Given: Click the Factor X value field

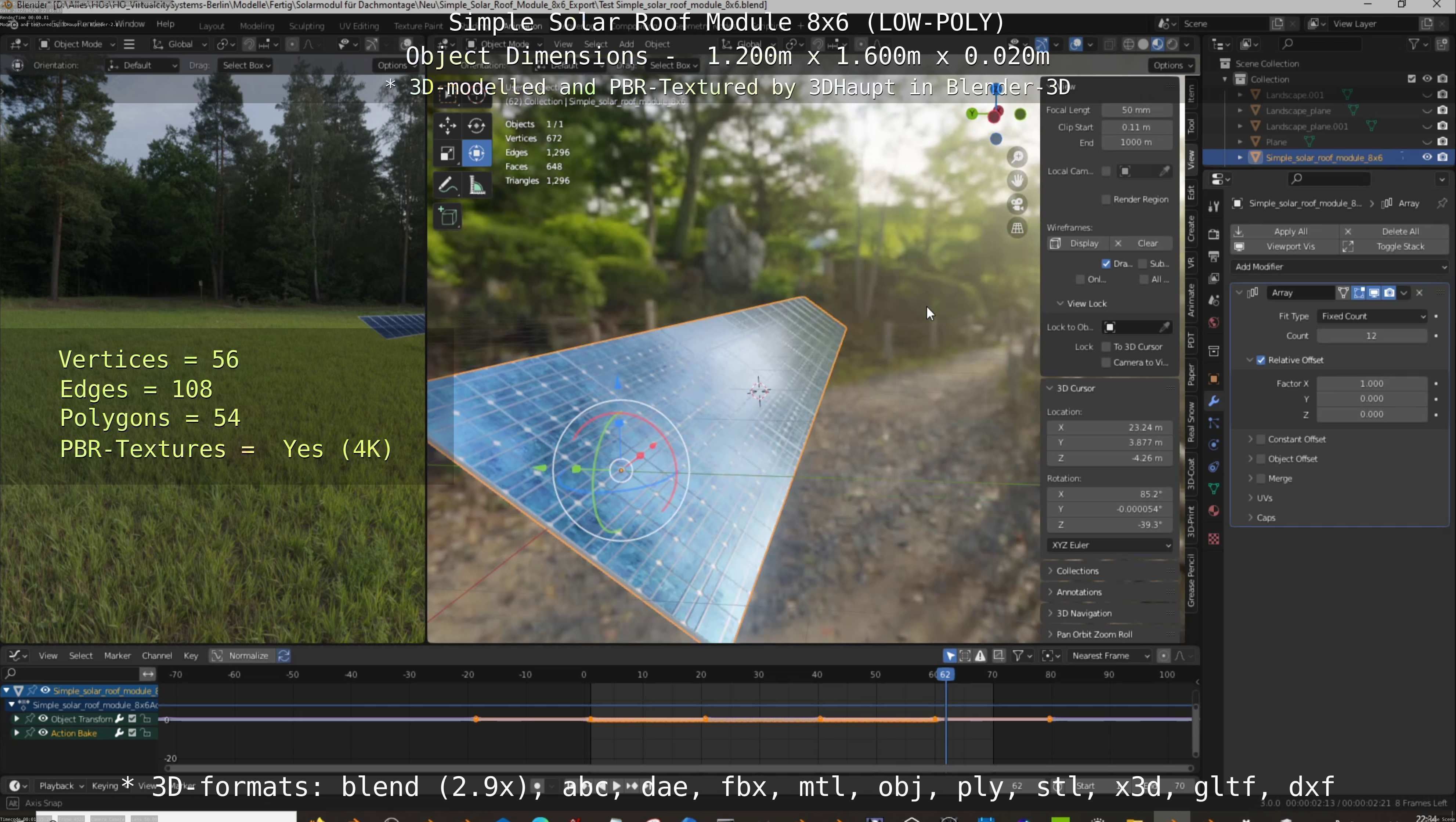Looking at the screenshot, I should pyautogui.click(x=1372, y=384).
